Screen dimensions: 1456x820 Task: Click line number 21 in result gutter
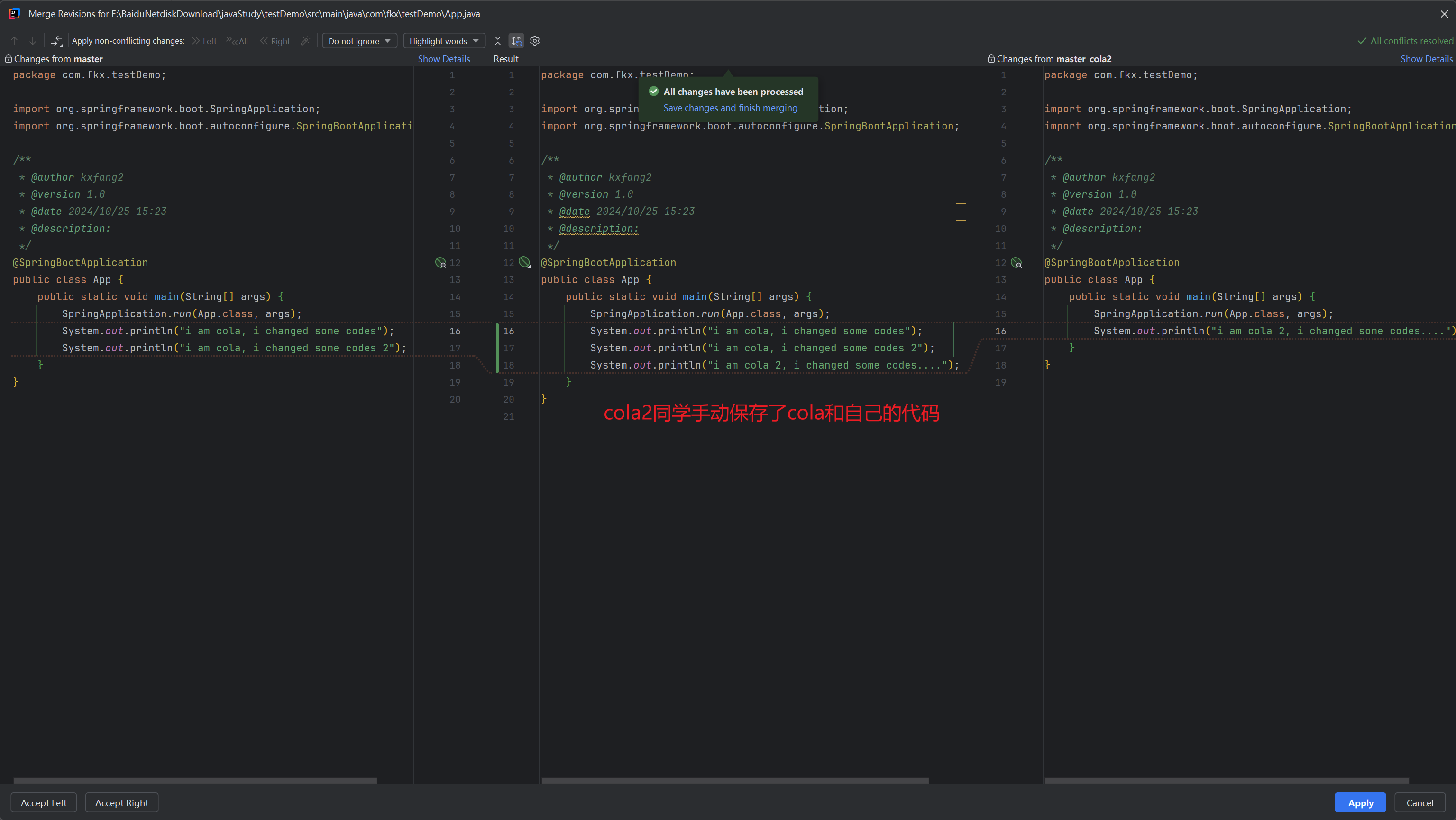[508, 416]
